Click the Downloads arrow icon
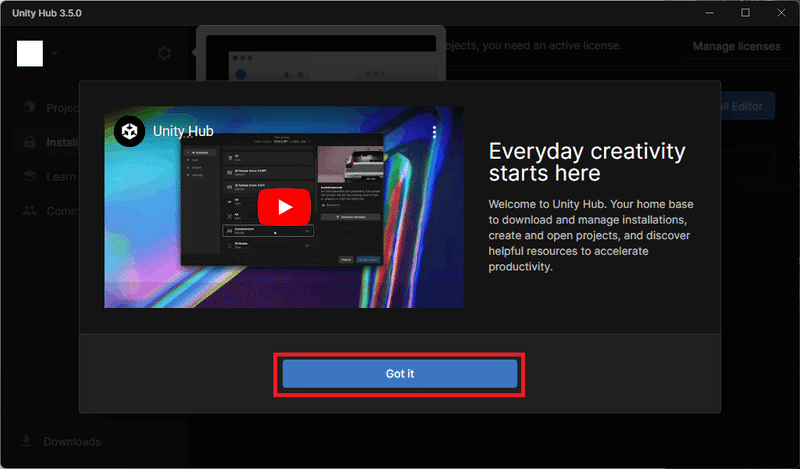This screenshot has height=469, width=800. coord(26,440)
